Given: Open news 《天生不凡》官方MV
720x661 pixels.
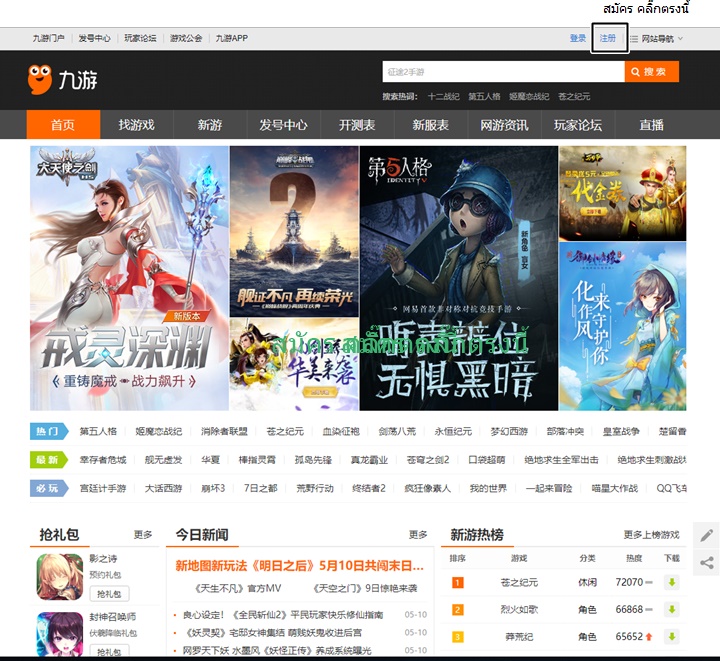Looking at the screenshot, I should coord(237,588).
